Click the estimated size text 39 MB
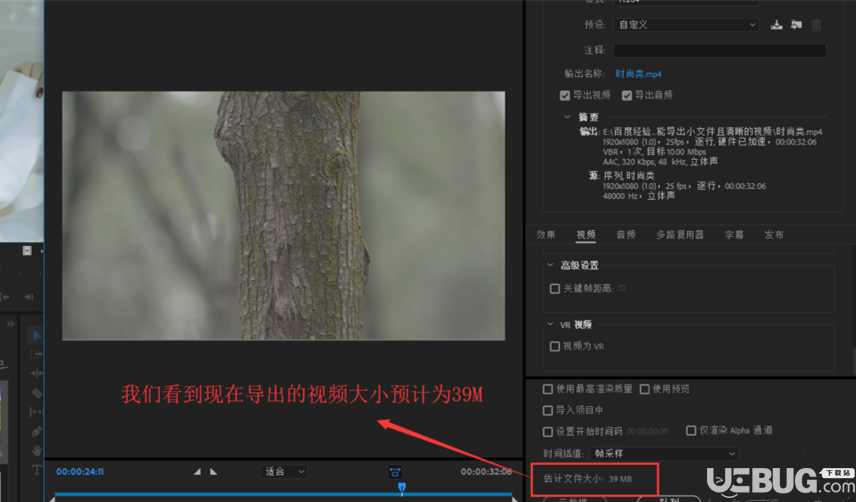The height and width of the screenshot is (502, 856). [620, 479]
